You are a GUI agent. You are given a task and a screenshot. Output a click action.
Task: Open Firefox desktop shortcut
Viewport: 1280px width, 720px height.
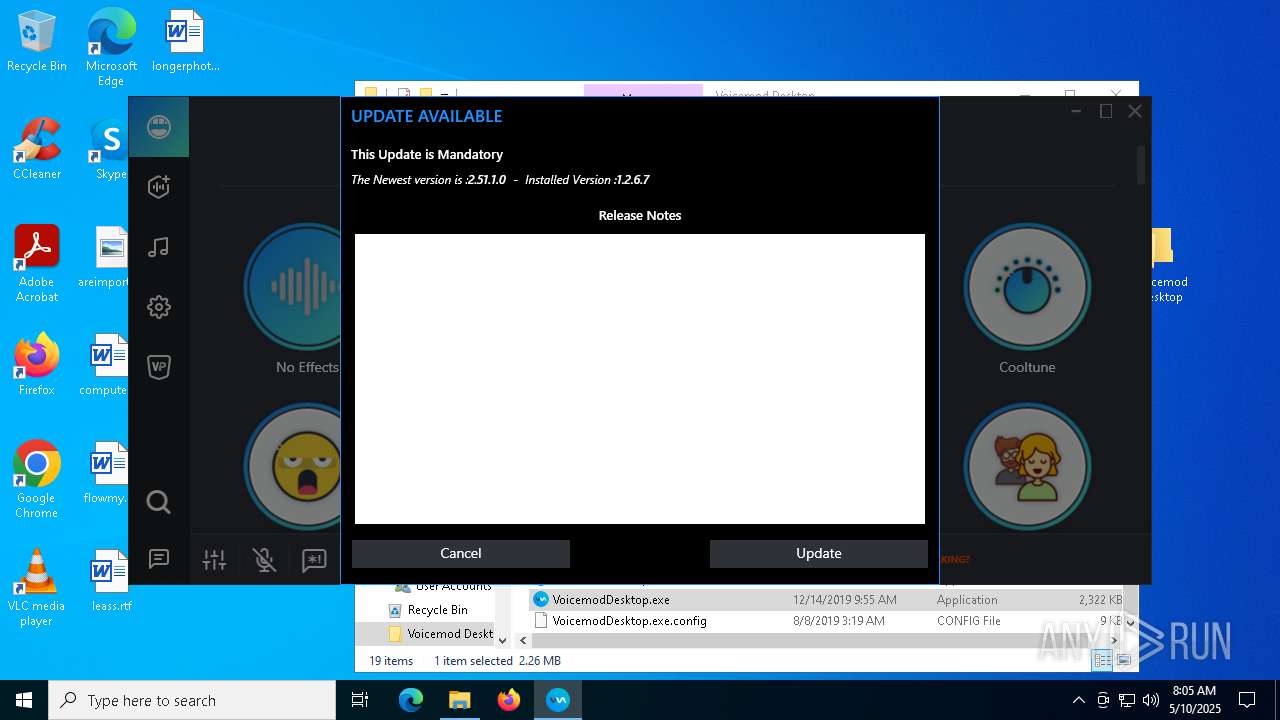pos(37,365)
